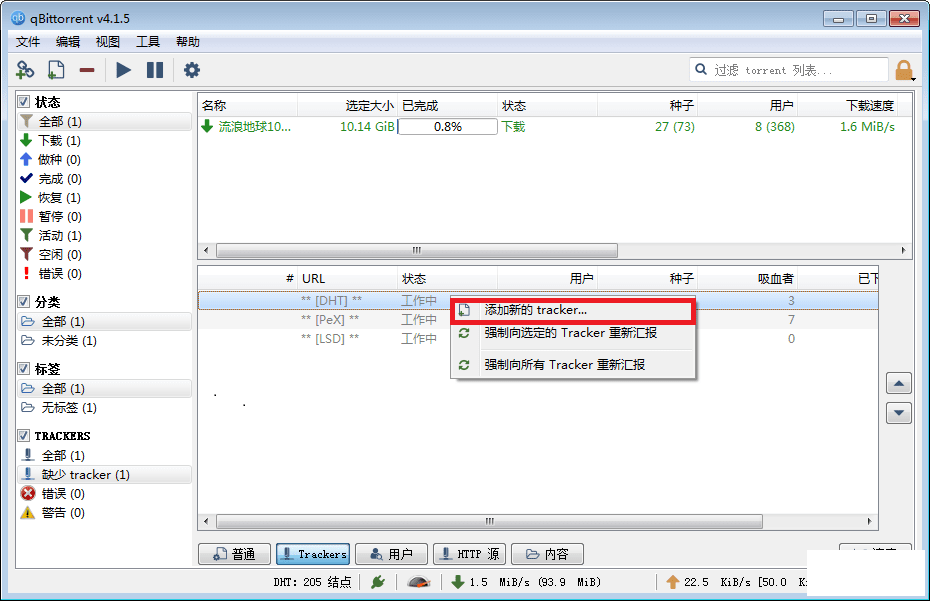Click the blue seeding arrow icon 做种
Viewport: 930px width, 601px height.
26,159
